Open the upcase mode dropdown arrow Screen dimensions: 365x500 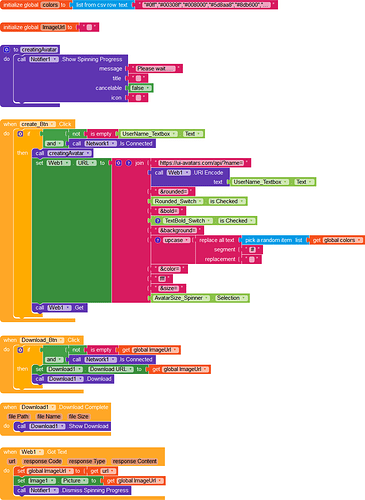click(x=187, y=240)
